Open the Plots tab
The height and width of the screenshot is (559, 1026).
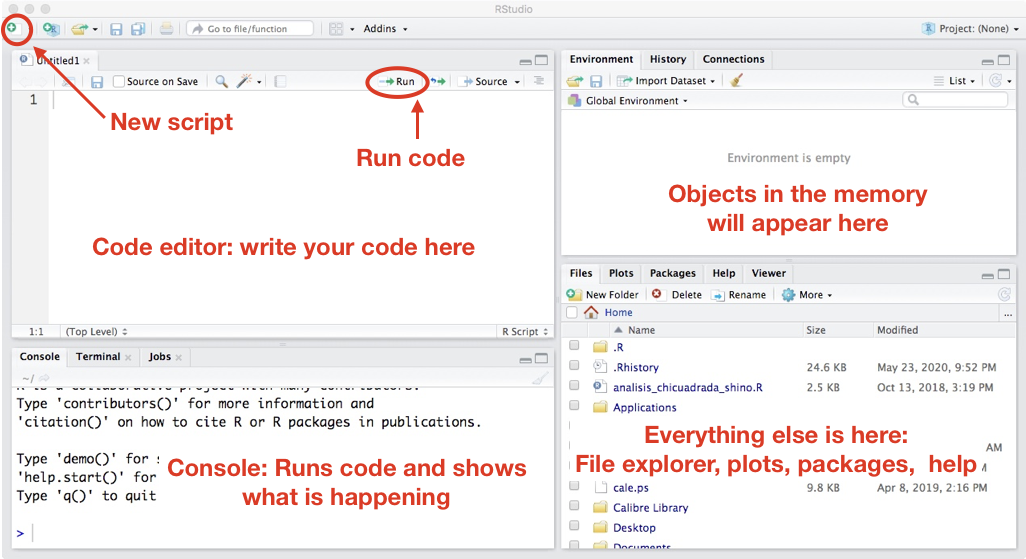[621, 273]
